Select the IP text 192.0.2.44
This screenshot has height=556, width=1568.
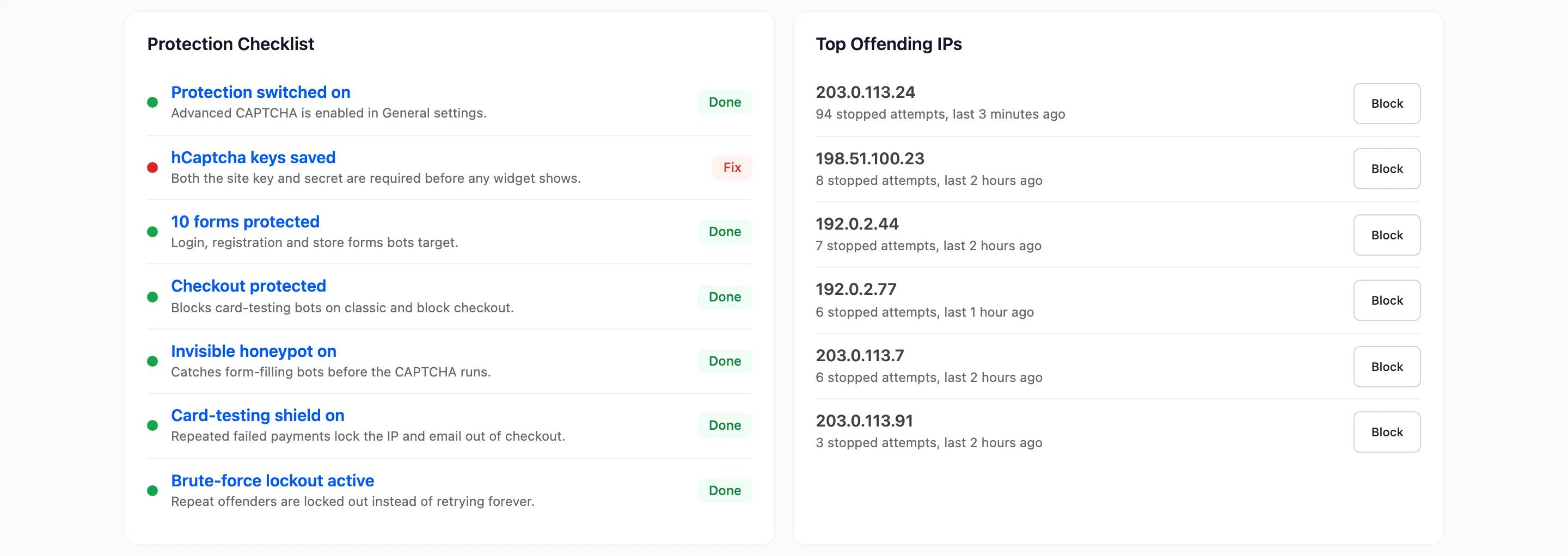coord(857,224)
